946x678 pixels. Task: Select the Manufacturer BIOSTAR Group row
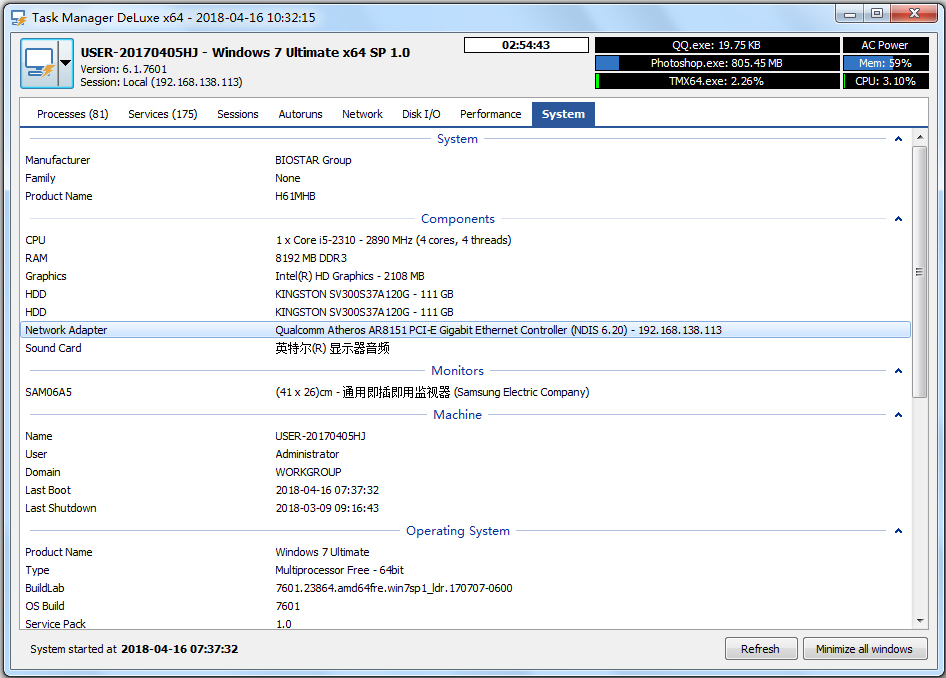click(x=465, y=160)
